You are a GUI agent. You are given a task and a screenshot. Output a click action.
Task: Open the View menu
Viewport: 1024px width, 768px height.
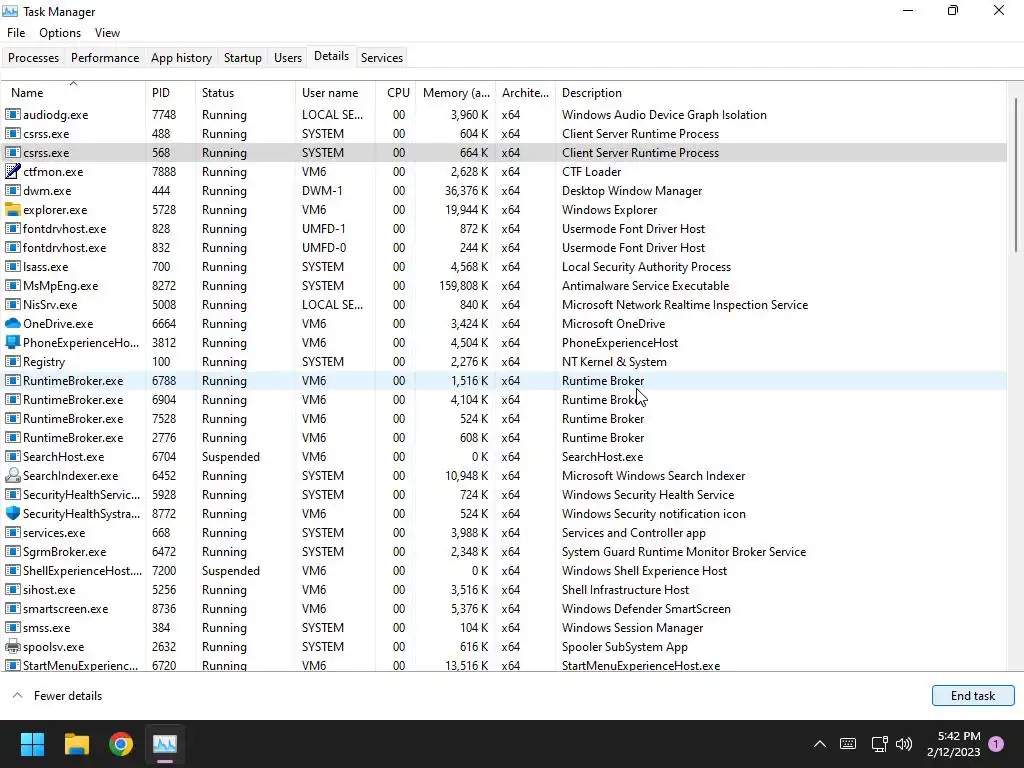[107, 33]
